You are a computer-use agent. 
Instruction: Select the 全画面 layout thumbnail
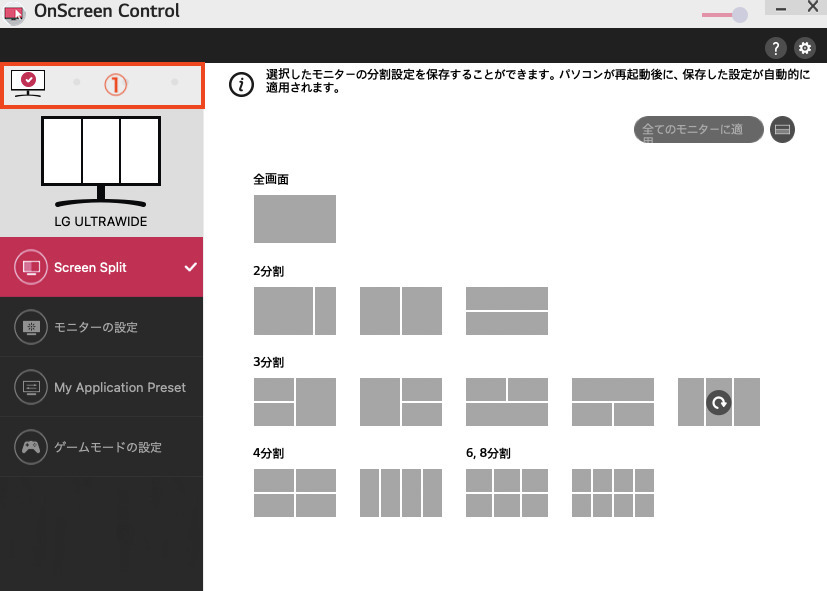[x=294, y=218]
